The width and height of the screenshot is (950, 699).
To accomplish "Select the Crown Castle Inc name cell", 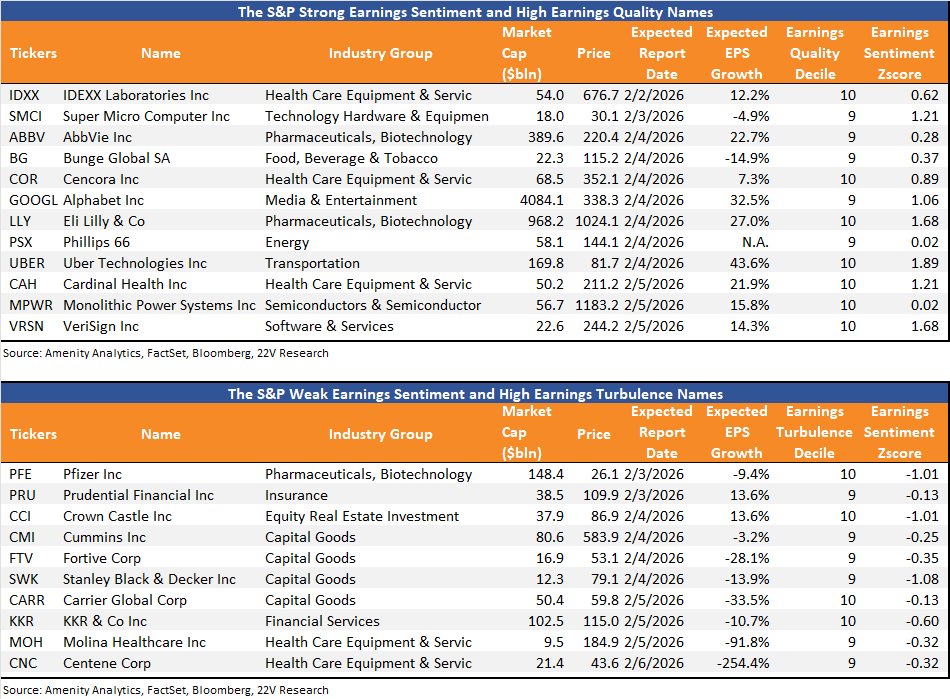I will point(118,517).
